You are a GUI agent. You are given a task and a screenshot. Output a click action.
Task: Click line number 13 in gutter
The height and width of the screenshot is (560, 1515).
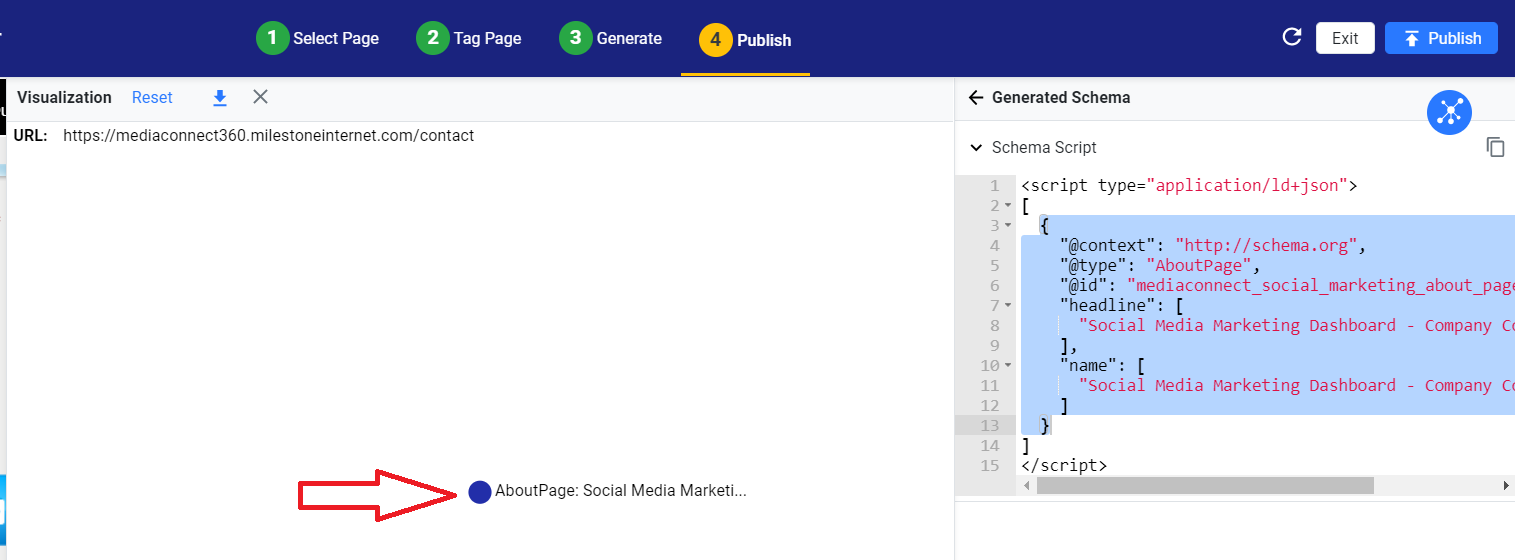tap(990, 425)
